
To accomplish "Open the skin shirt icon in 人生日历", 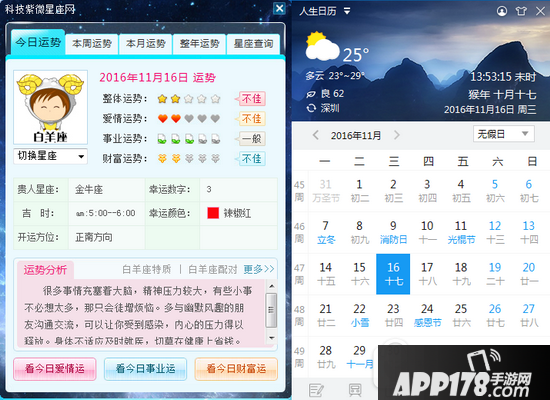I will (521, 11).
